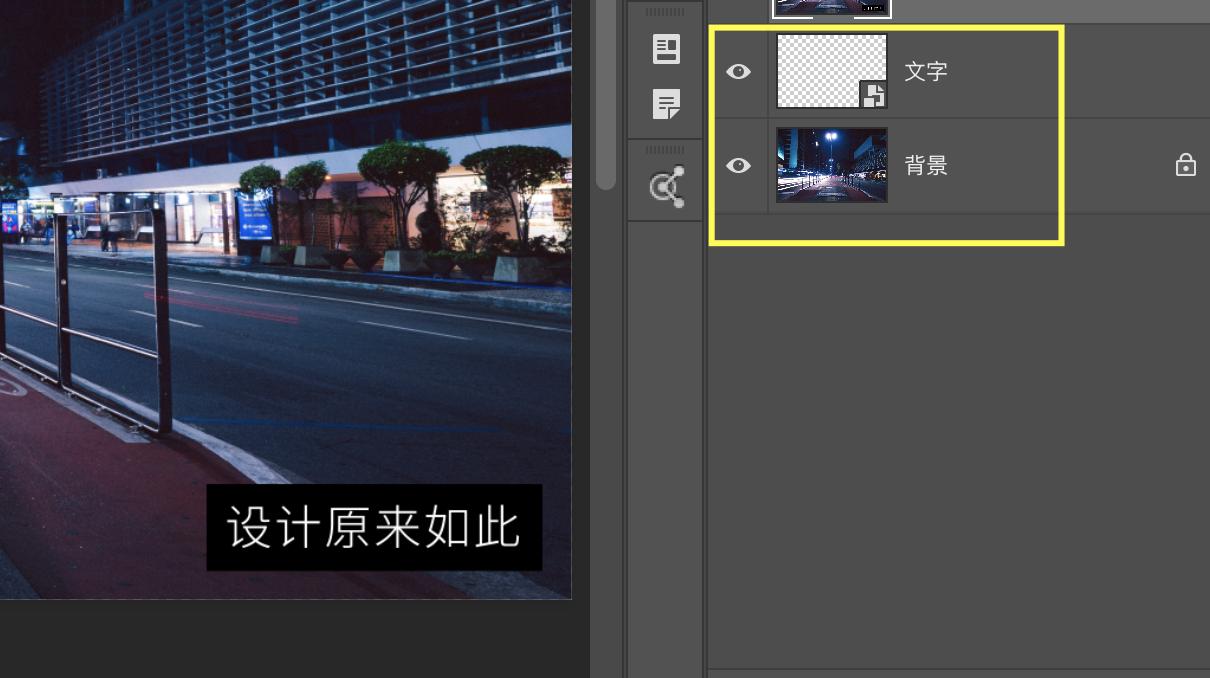Select the 背景 layer entry
The height and width of the screenshot is (678, 1210).
click(x=960, y=165)
